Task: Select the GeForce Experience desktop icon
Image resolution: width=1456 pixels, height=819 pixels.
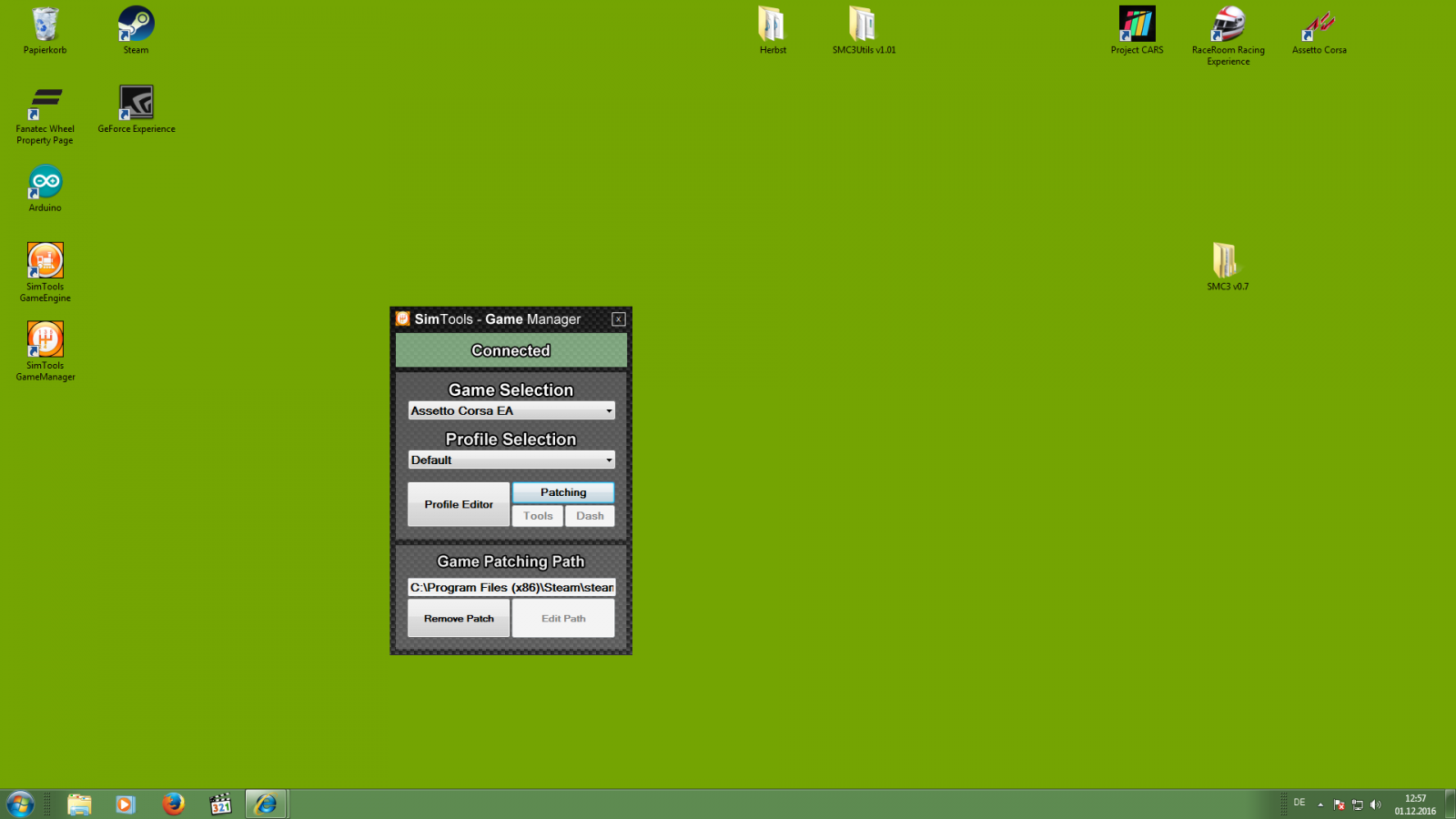Action: (x=136, y=109)
